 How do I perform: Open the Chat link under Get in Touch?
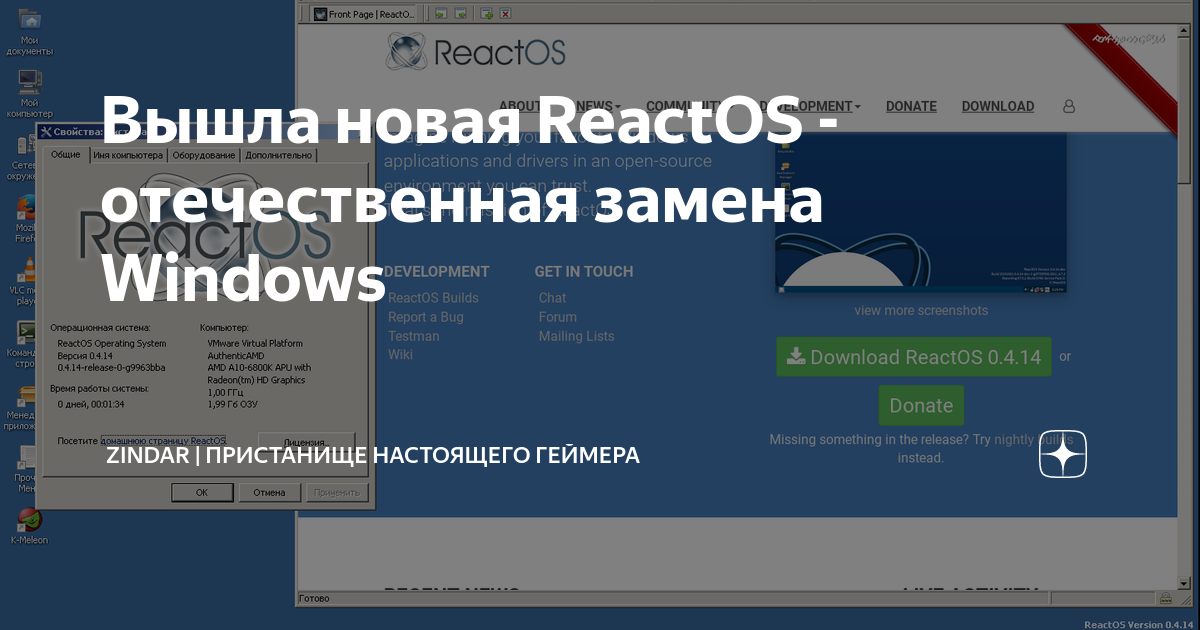pyautogui.click(x=552, y=298)
